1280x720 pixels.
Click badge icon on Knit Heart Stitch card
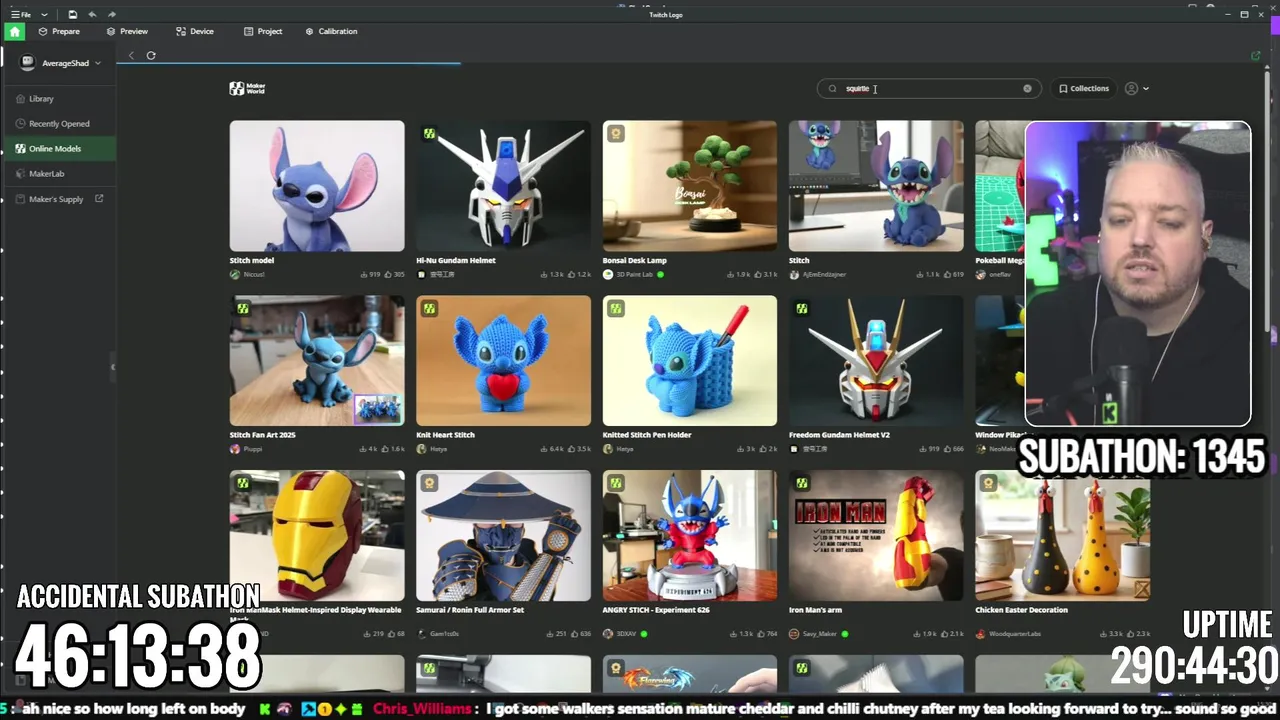(x=429, y=309)
